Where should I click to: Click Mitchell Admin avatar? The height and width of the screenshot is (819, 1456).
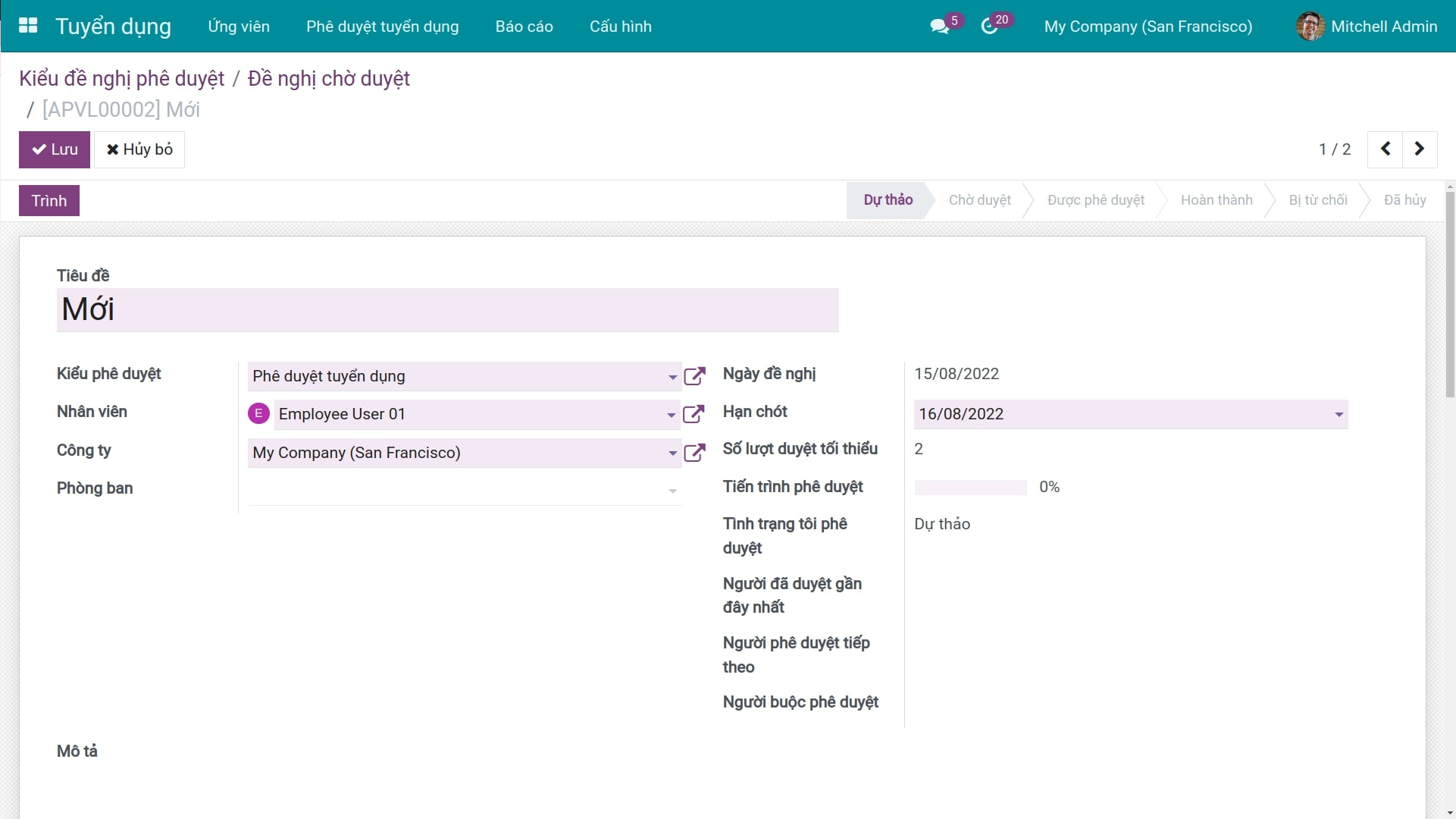[1310, 27]
